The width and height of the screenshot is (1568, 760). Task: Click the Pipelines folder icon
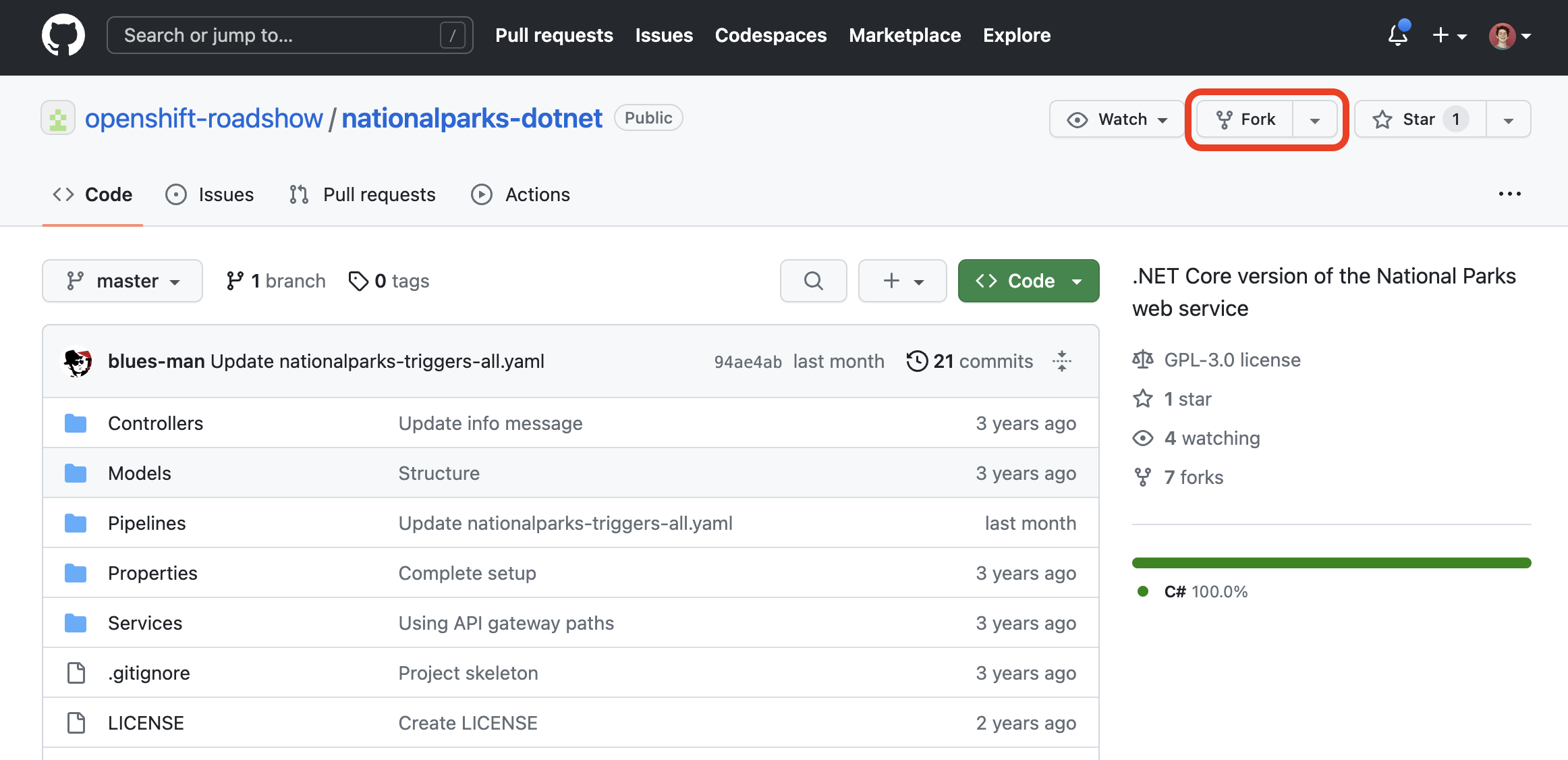(76, 523)
